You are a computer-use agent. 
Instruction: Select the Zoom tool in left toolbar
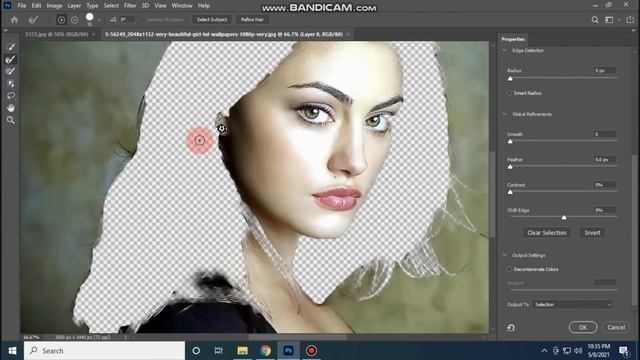11,120
